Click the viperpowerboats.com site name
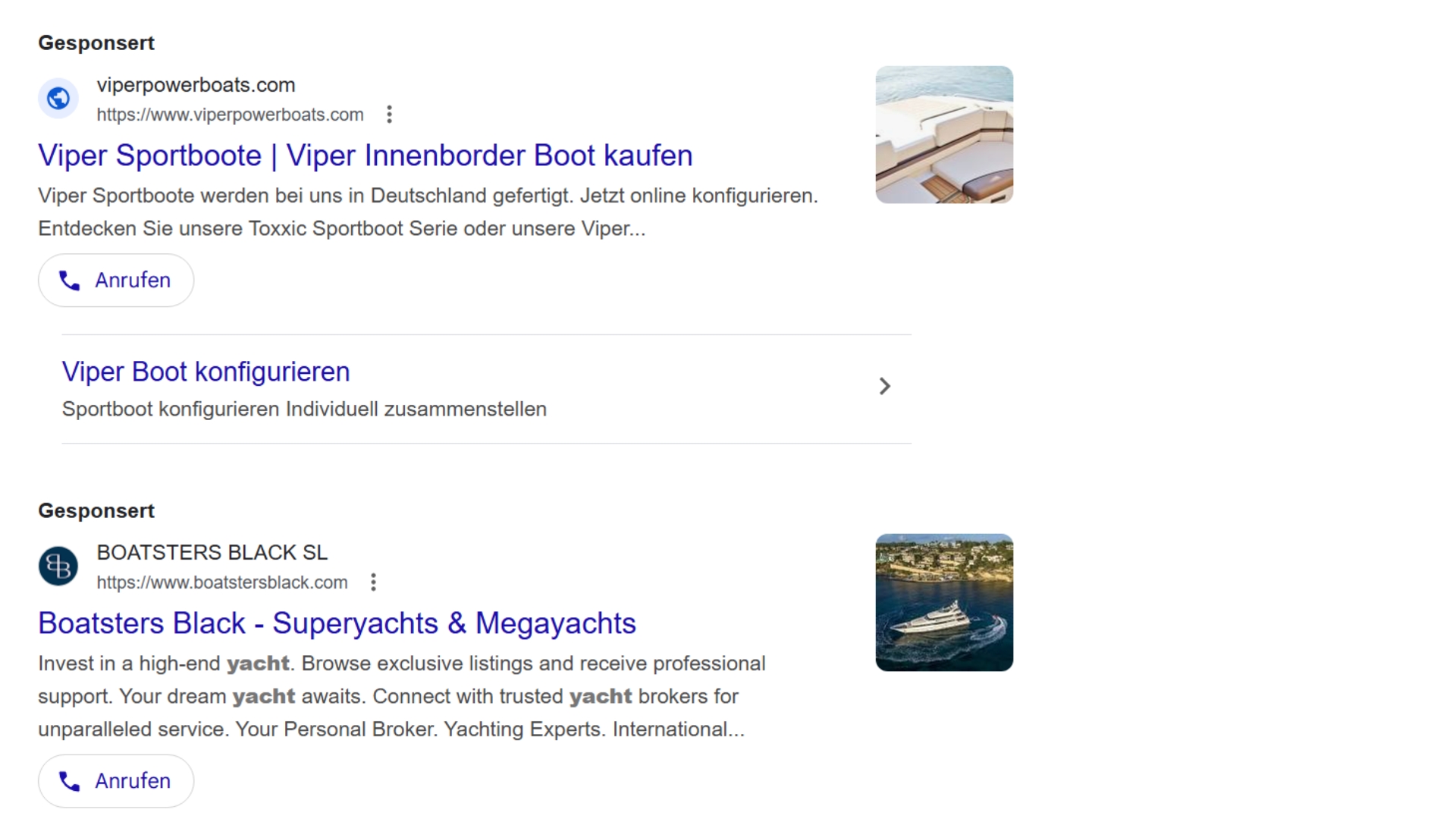Screen dimensions: 1456x819 click(196, 85)
